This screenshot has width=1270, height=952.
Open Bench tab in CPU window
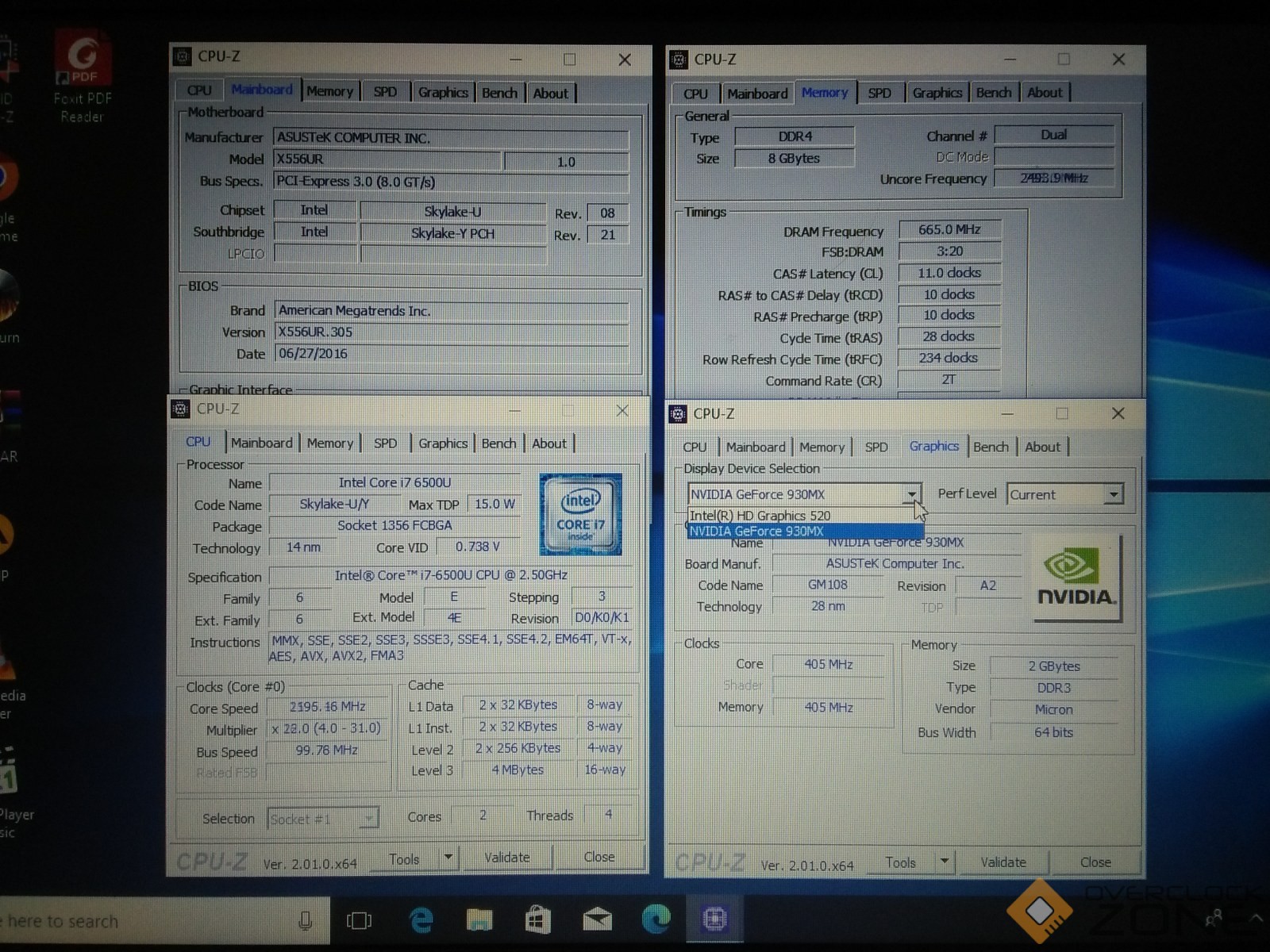point(498,443)
